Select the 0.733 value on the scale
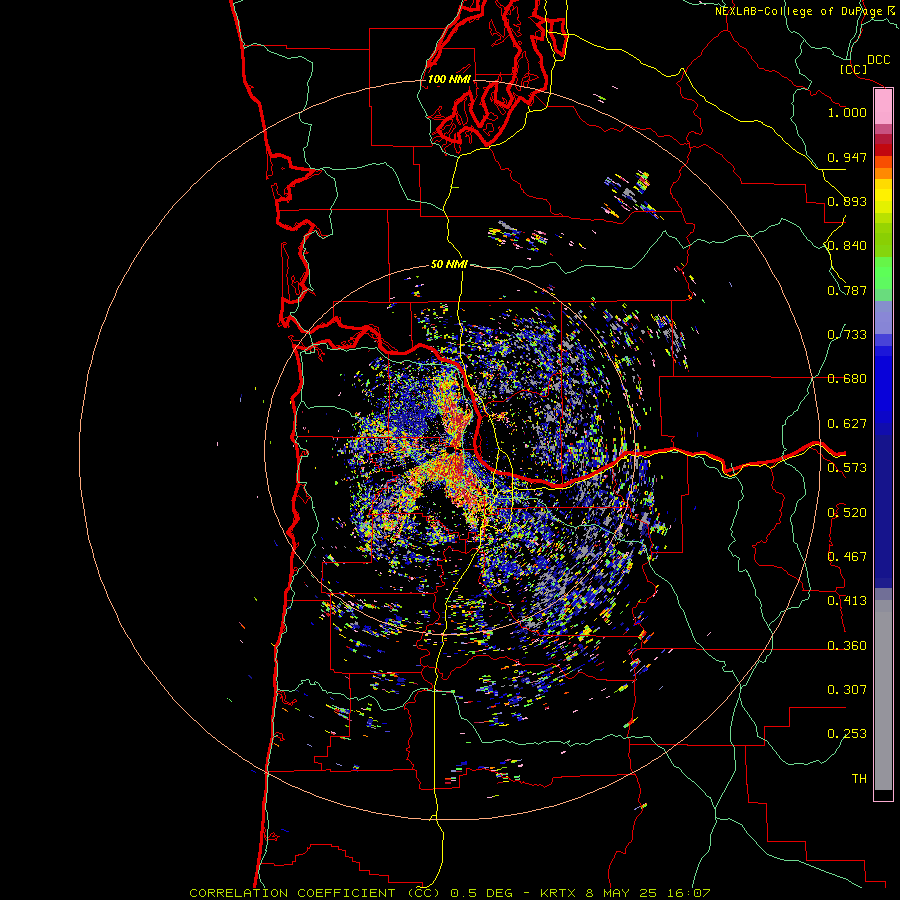The image size is (900, 900). tap(847, 335)
